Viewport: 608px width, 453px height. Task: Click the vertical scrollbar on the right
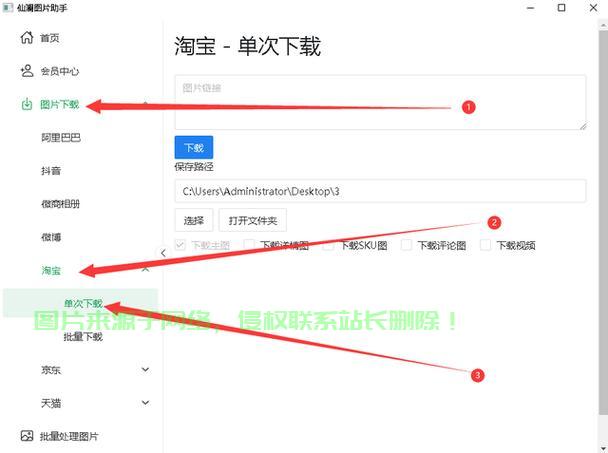click(603, 221)
